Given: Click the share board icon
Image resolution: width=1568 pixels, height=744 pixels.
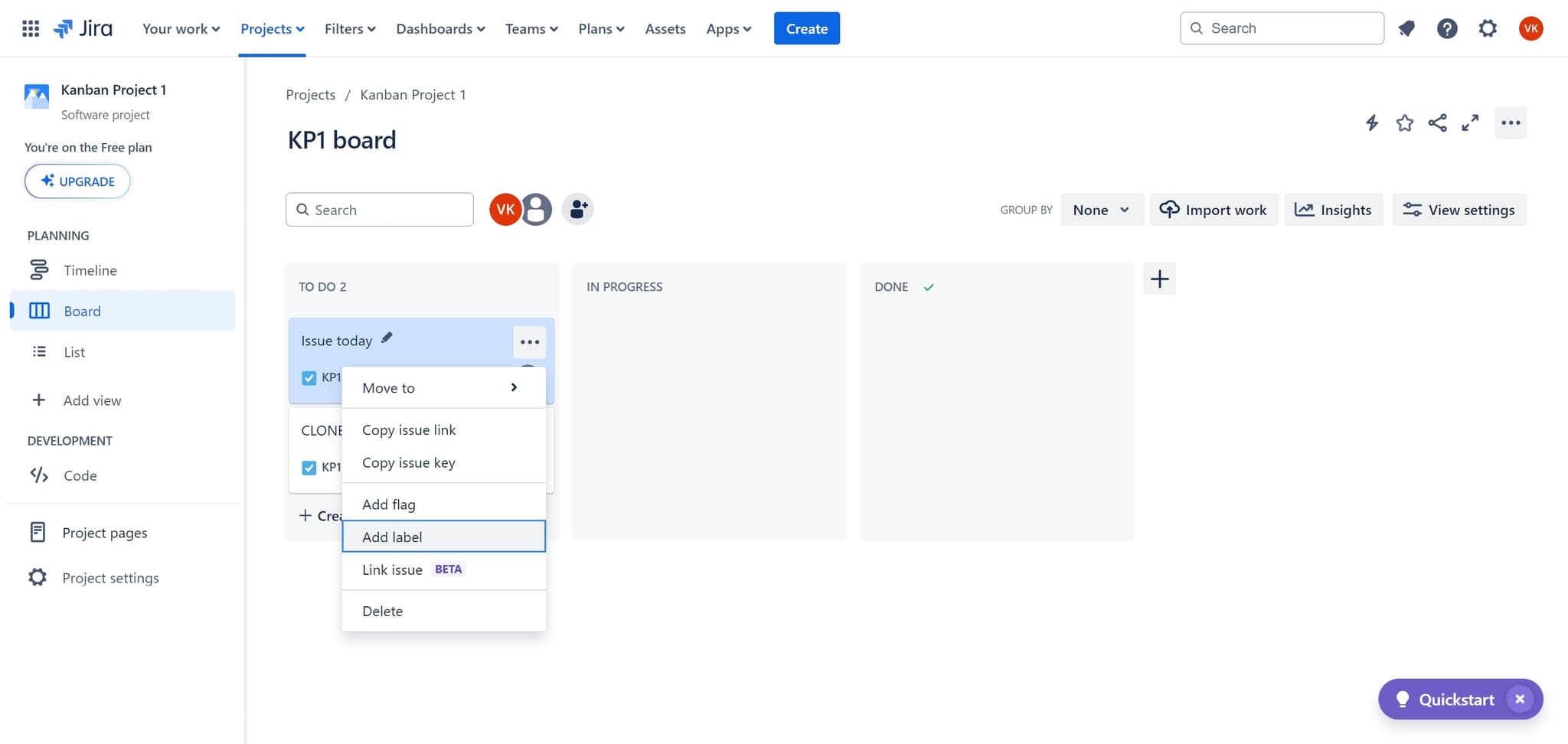Looking at the screenshot, I should click(1437, 122).
